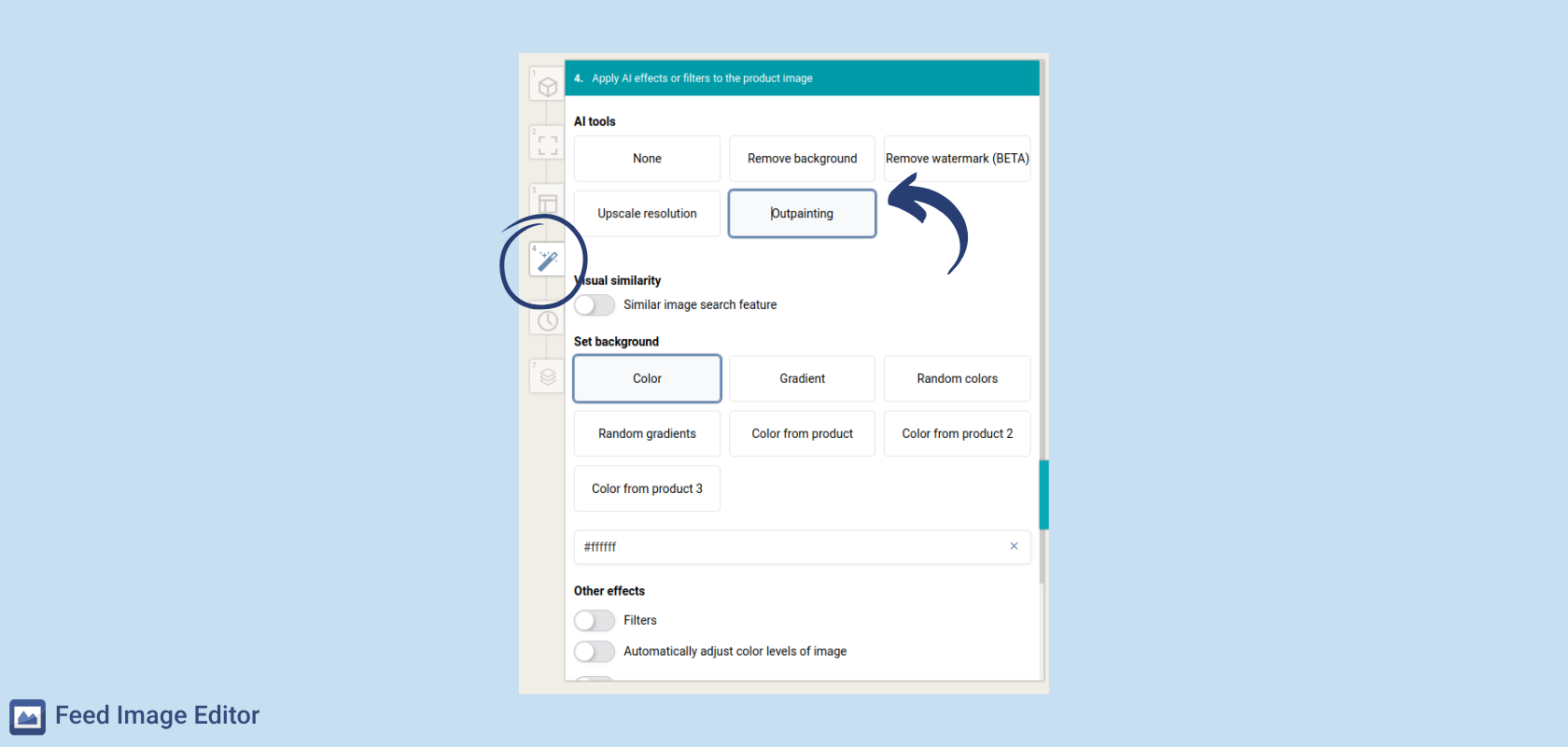This screenshot has width=1568, height=747.
Task: Open step 3 layout template icon
Action: click(547, 203)
